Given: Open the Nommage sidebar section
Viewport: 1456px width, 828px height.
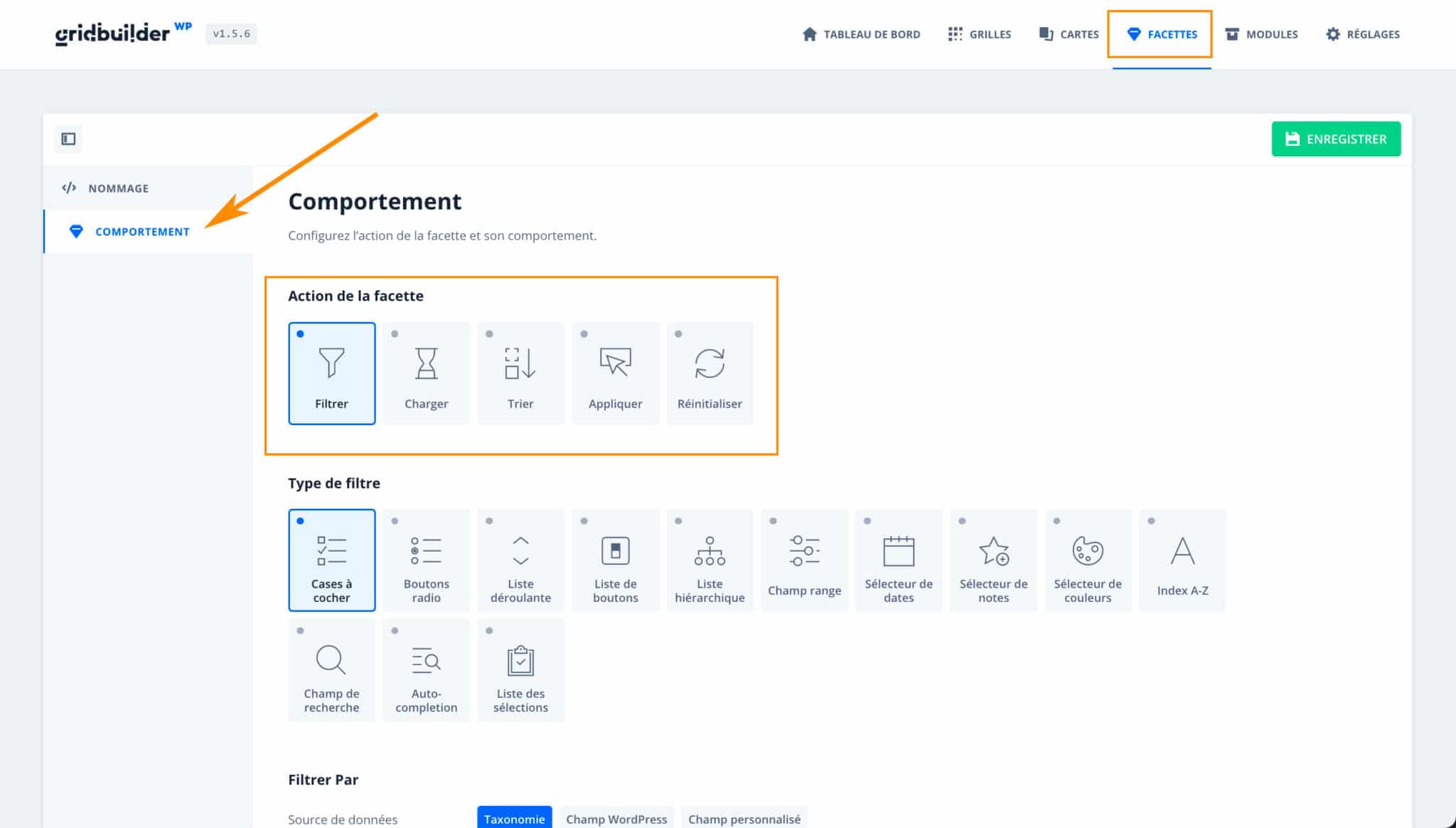Looking at the screenshot, I should [118, 188].
